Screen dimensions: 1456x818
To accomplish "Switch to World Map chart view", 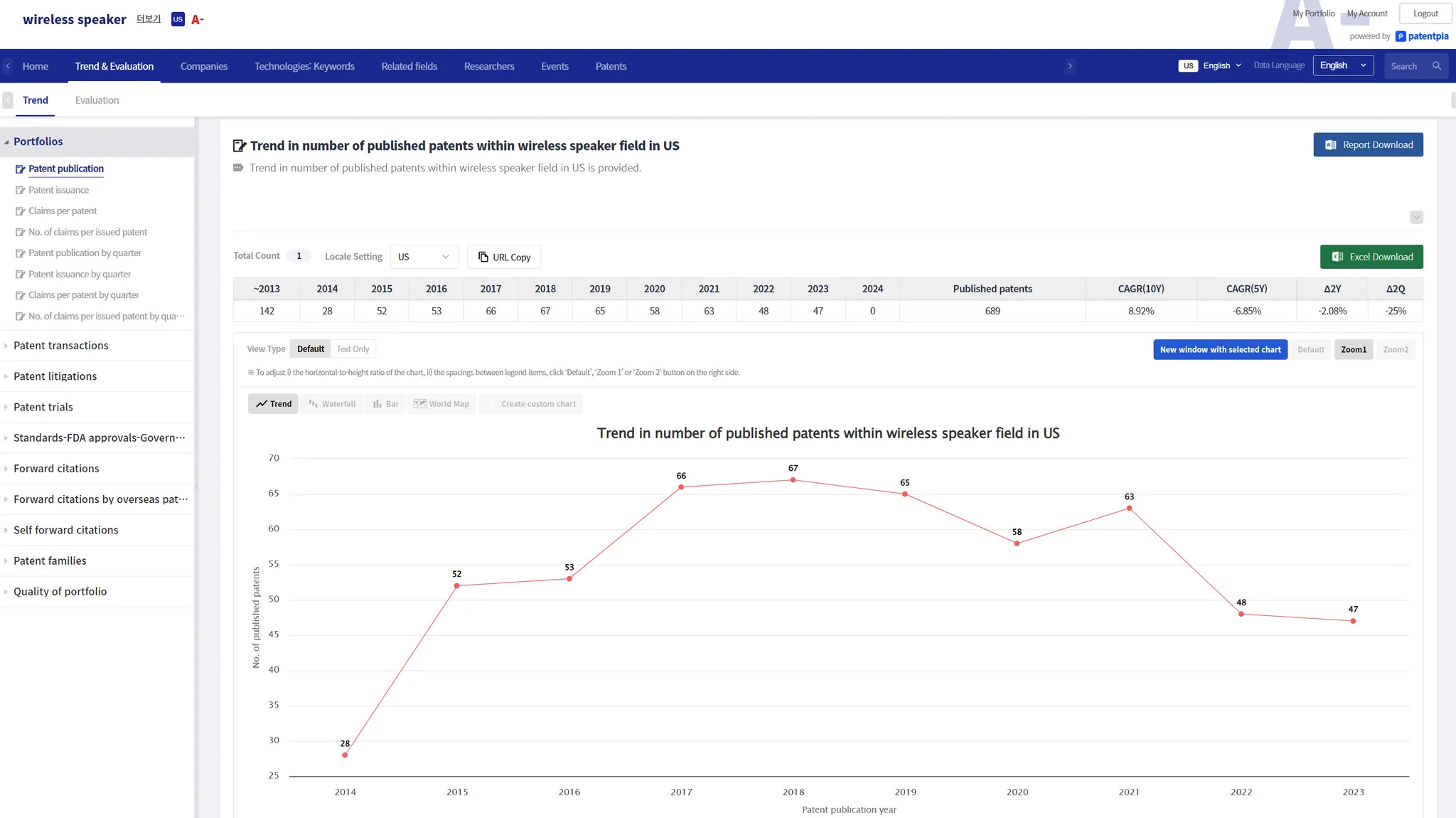I will coord(441,403).
